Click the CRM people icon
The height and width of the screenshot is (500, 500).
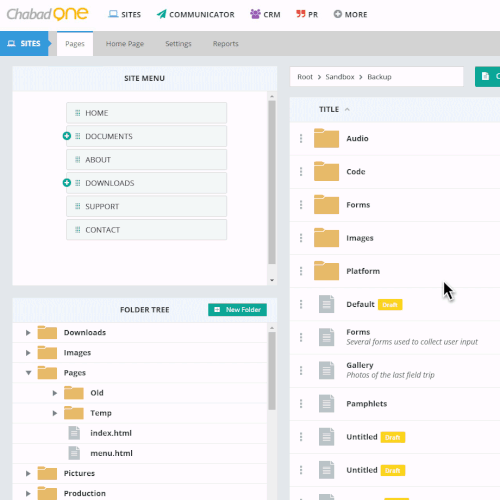(x=255, y=14)
